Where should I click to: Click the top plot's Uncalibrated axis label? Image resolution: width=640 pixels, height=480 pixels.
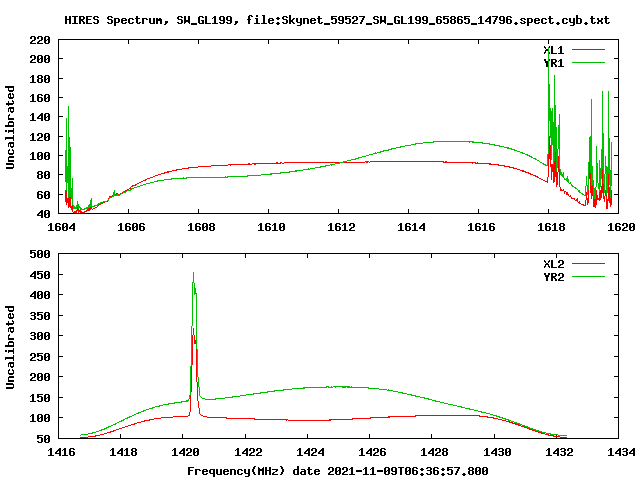pyautogui.click(x=10, y=127)
